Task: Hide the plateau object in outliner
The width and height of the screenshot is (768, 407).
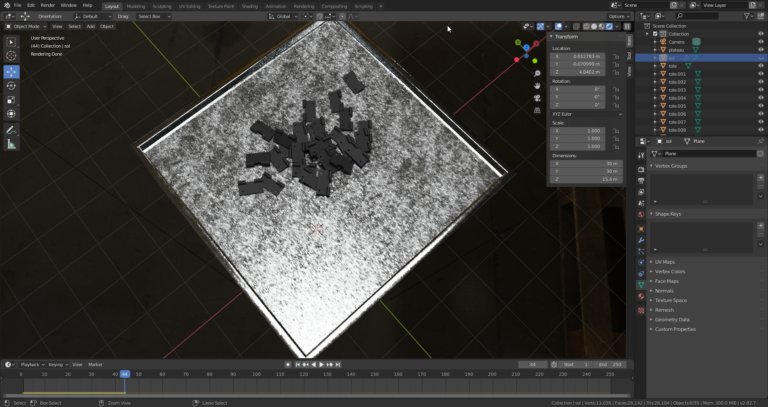Action: [x=761, y=50]
